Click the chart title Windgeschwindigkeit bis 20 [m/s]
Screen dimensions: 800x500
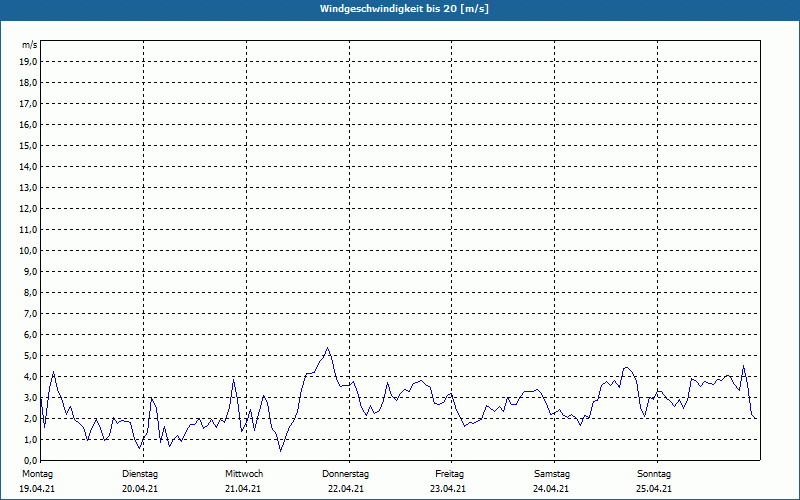tap(404, 9)
